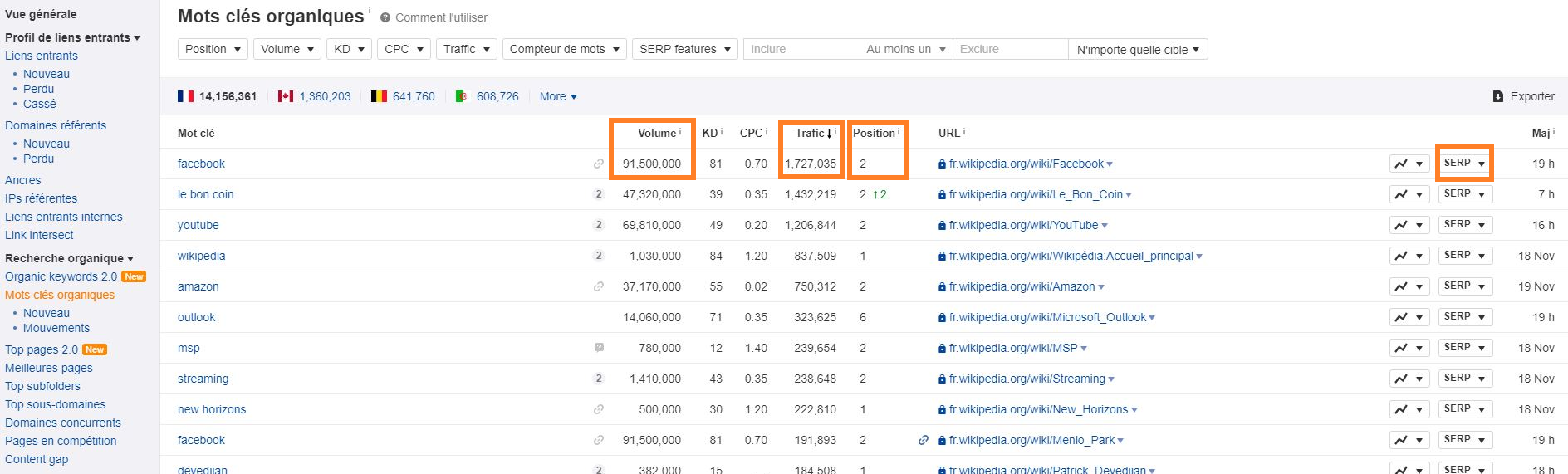Click the SERP features link icon in the new horizons row
1568x474 pixels.
(x=599, y=409)
